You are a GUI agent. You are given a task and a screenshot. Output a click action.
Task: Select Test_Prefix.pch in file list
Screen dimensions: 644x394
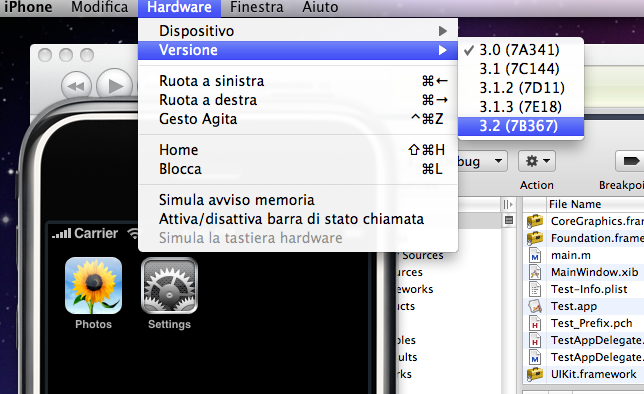pyautogui.click(x=583, y=323)
